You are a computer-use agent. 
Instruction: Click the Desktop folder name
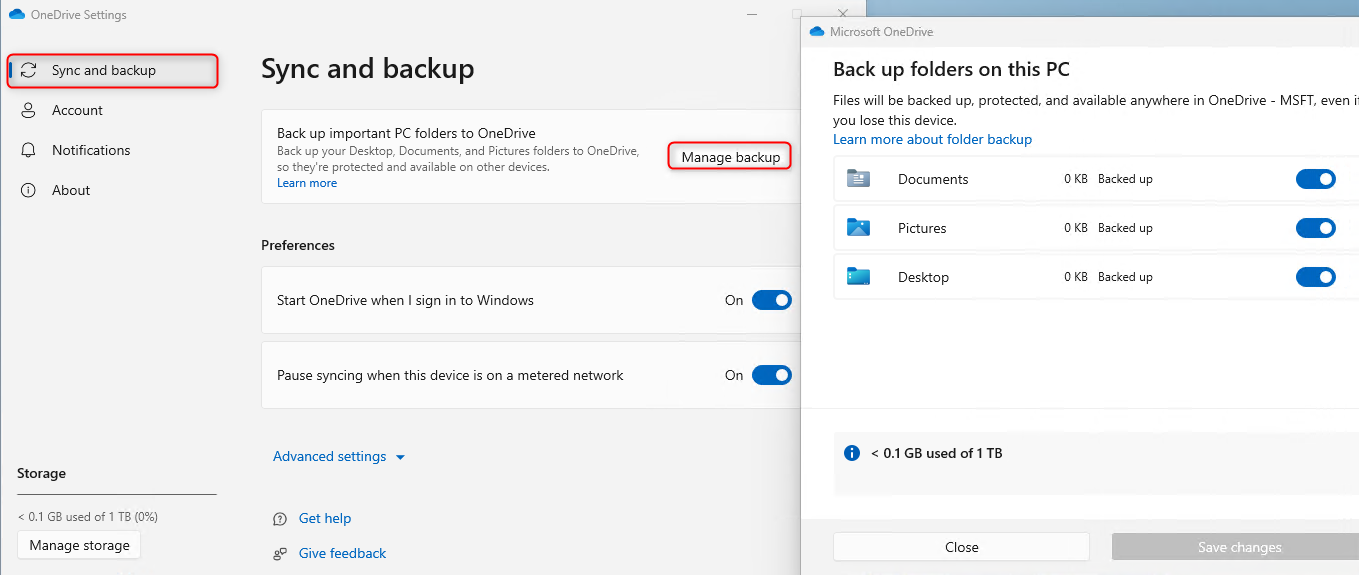tap(923, 277)
